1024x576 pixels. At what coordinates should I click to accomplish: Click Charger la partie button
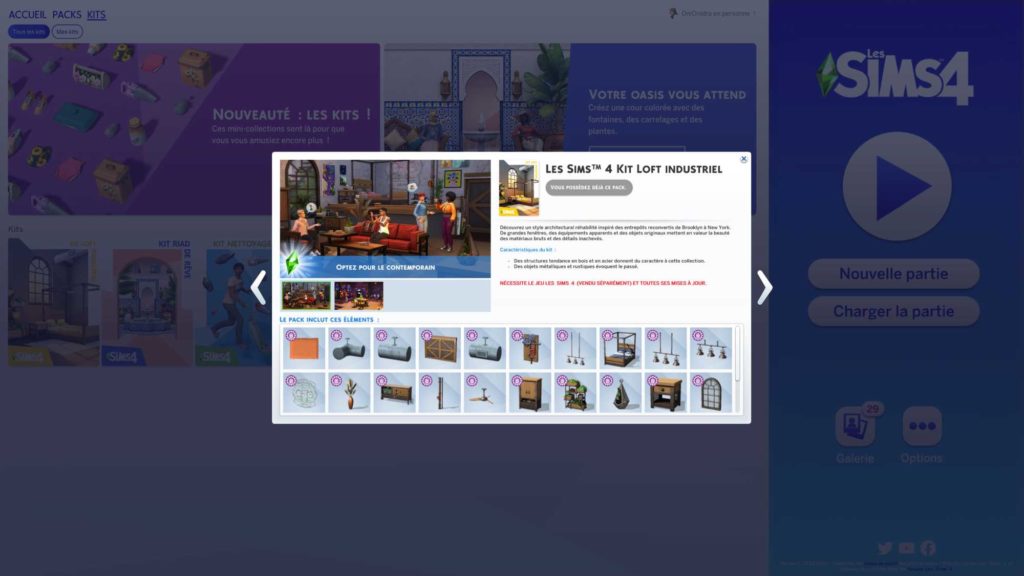[x=893, y=312]
